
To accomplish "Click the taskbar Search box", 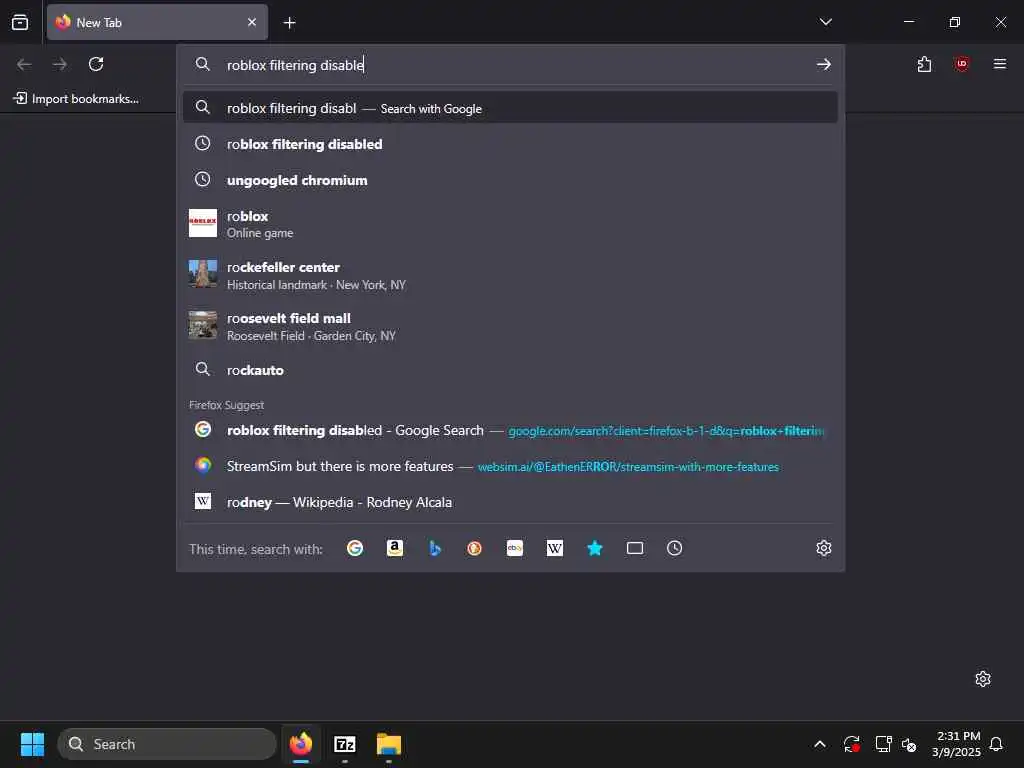I will (x=167, y=744).
